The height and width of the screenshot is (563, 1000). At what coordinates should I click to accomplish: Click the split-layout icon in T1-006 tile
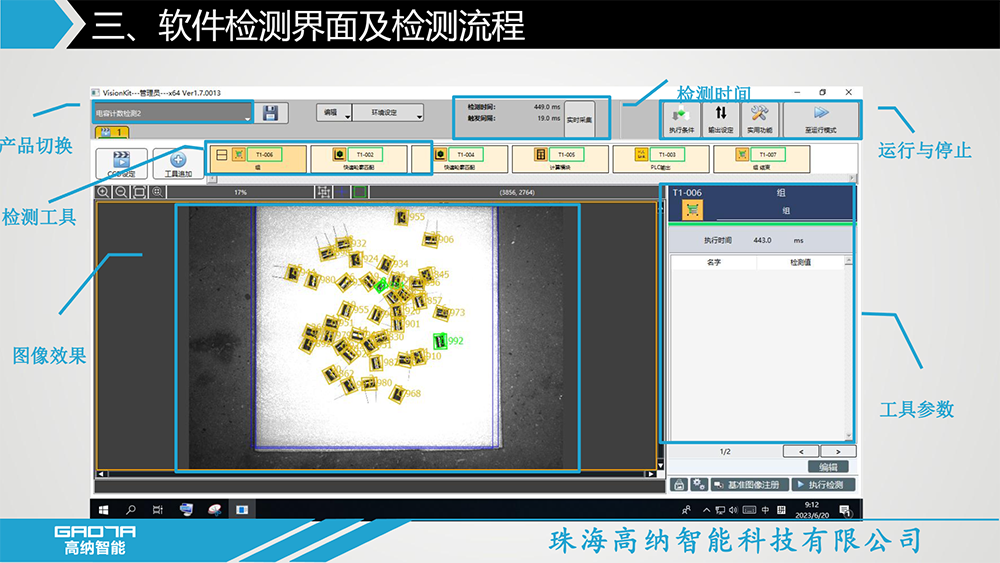tap(222, 154)
